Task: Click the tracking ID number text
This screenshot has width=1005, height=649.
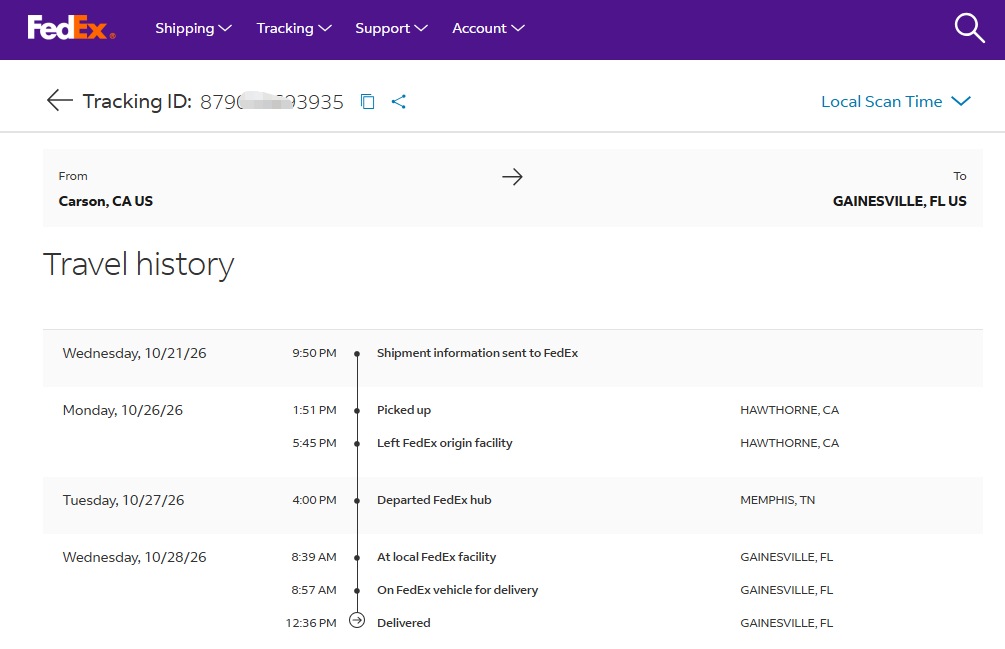Action: pos(272,102)
